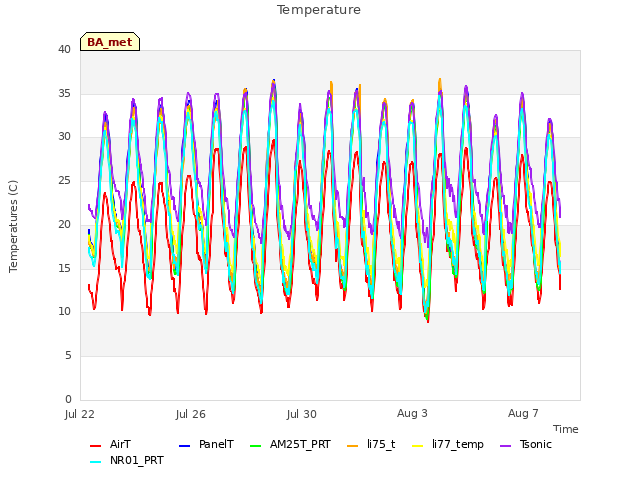This screenshot has height=480, width=640.
Task: Click the Time axis title
Action: coord(566,429)
